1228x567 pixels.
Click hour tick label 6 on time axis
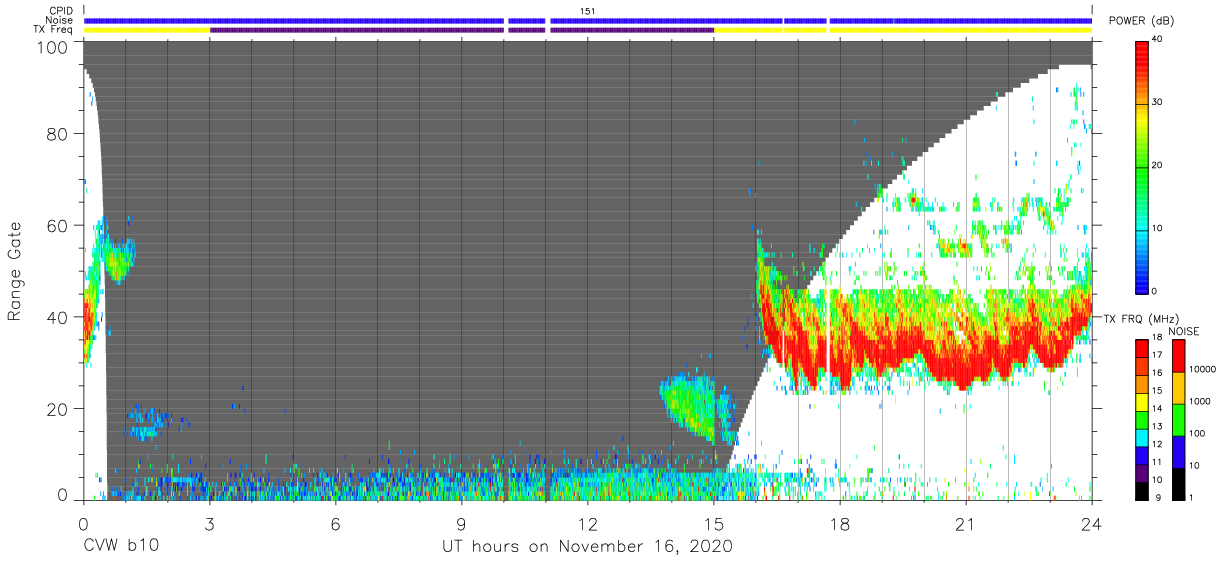[x=335, y=523]
